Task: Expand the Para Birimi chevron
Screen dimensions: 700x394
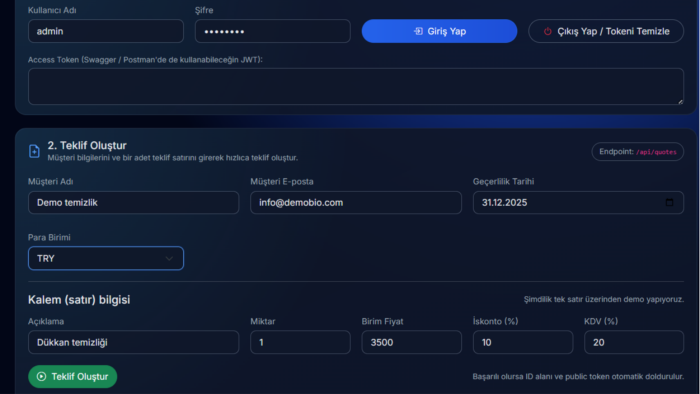Action: coord(169,258)
